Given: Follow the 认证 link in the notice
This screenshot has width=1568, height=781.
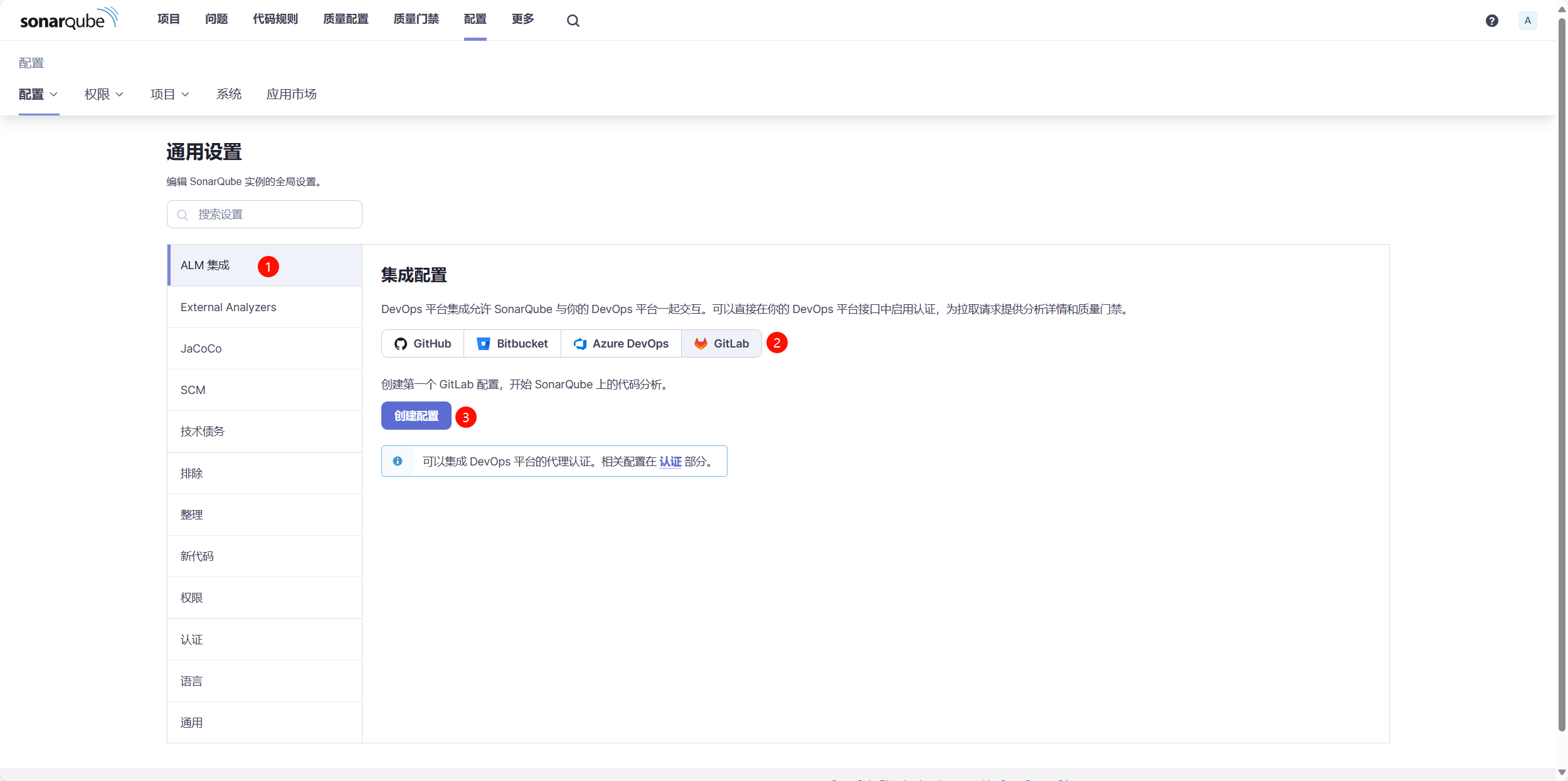Looking at the screenshot, I should coord(670,462).
